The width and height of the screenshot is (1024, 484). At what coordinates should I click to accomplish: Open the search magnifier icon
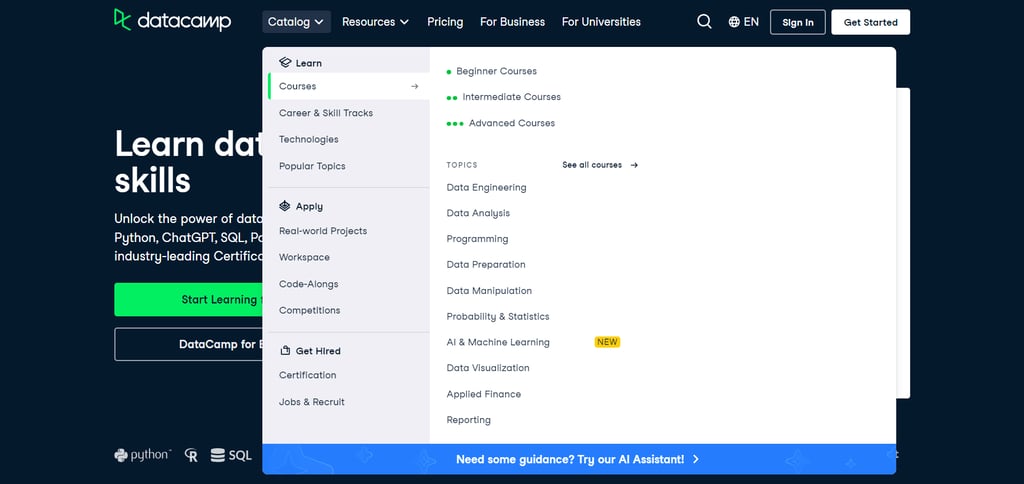click(704, 21)
